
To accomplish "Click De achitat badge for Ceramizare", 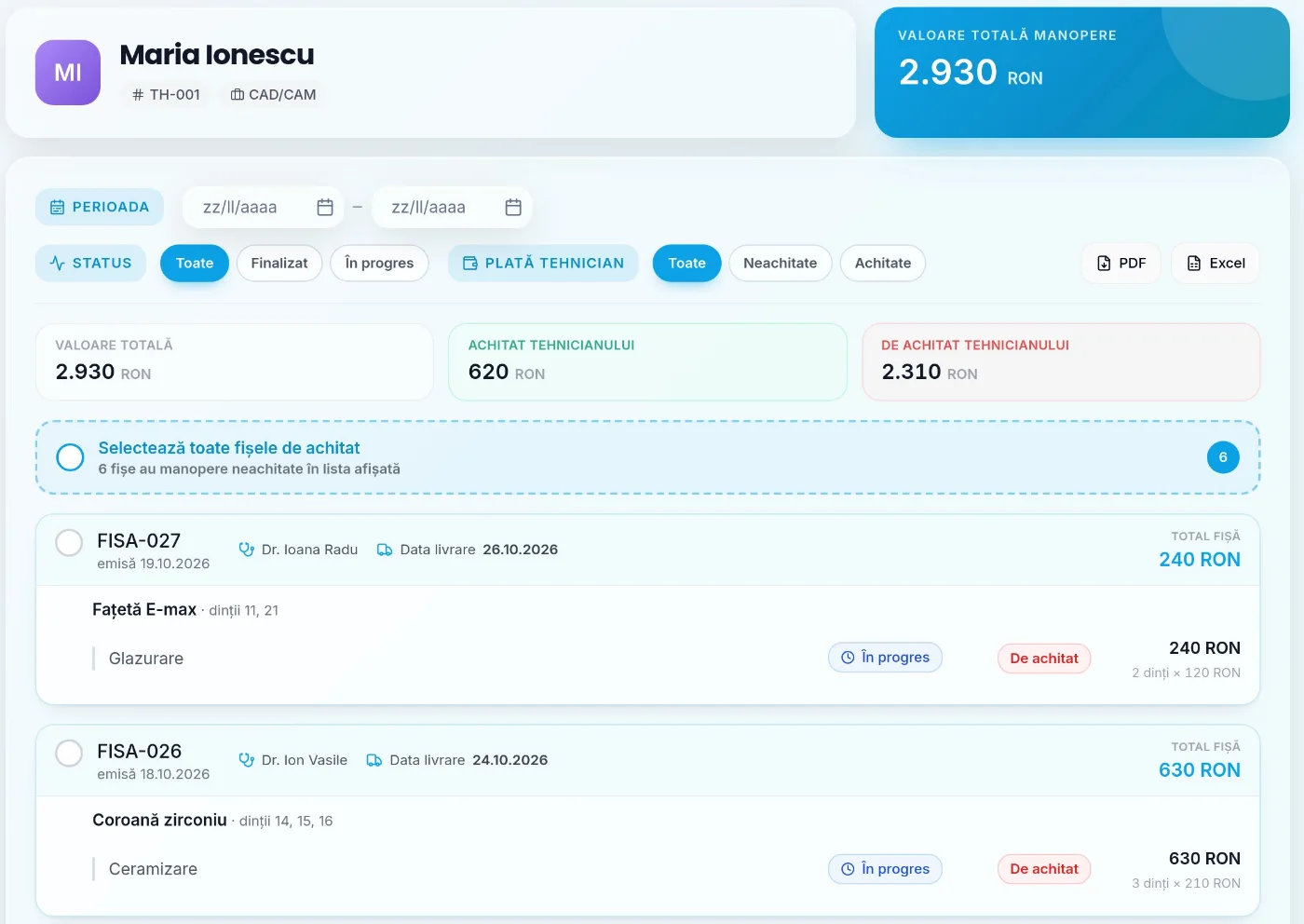I will tap(1044, 869).
